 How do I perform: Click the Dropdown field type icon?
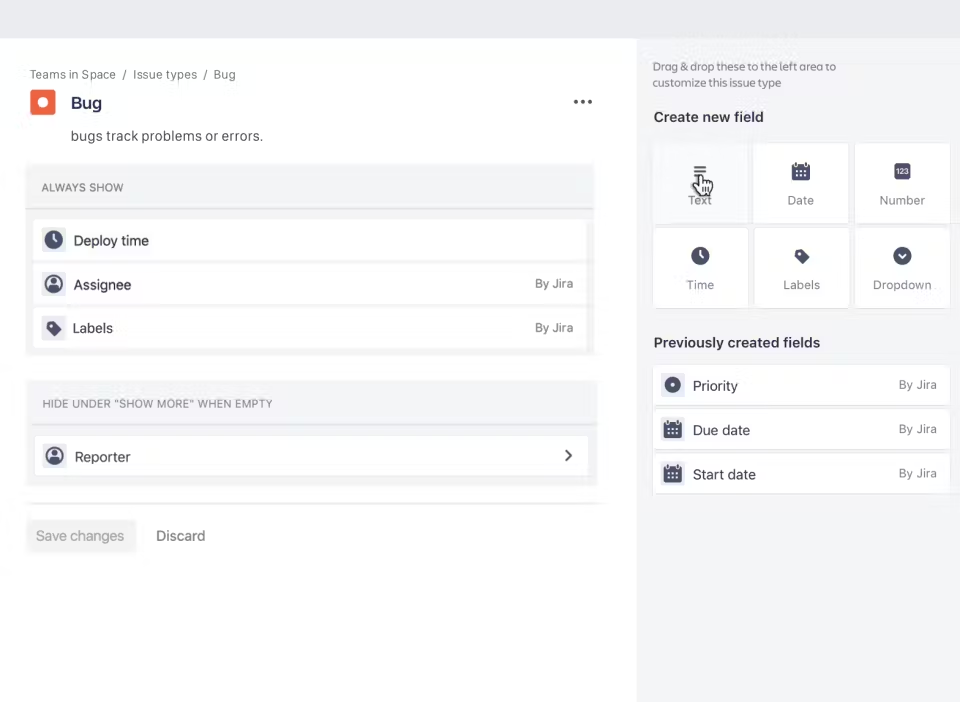click(x=902, y=257)
